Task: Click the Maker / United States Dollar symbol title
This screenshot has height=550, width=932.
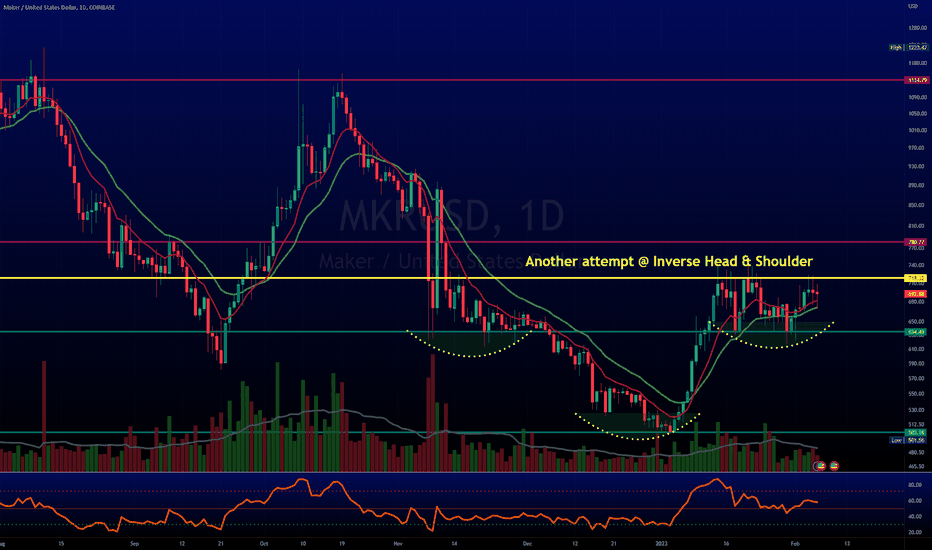Action: [59, 7]
